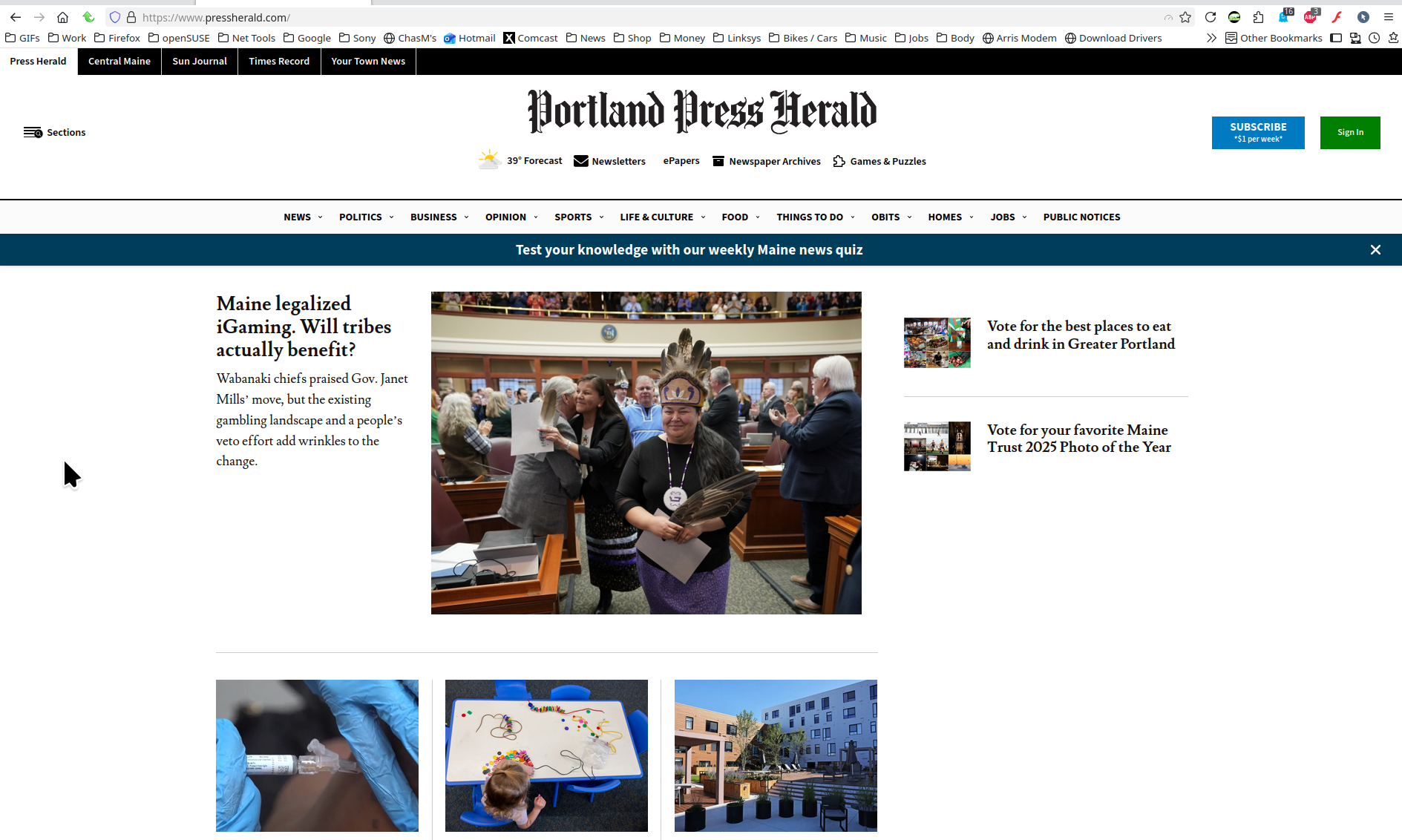1402x840 pixels.
Task: Open the PUBLIC NOTICES menu item
Action: [x=1081, y=217]
